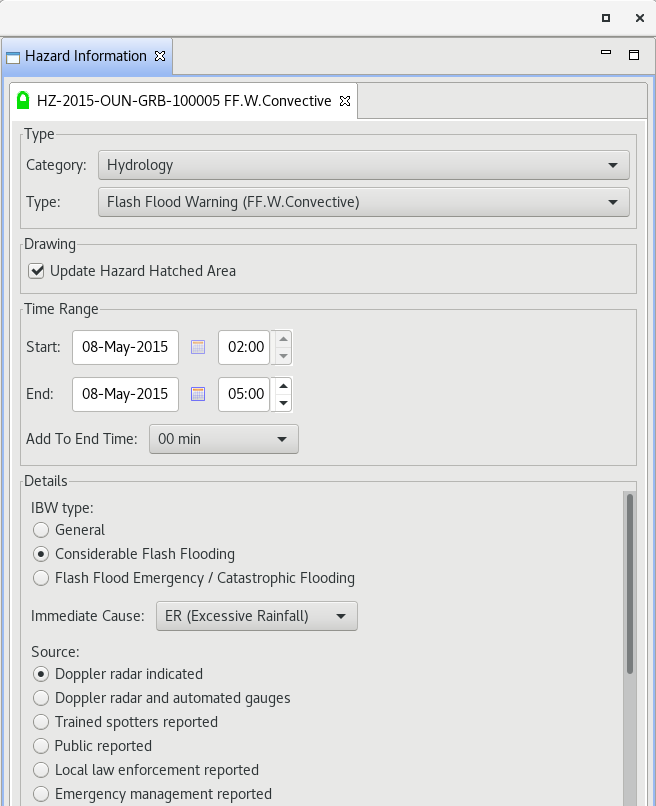Viewport: 656px width, 806px height.
Task: Select Trained spotters reported source
Action: point(41,722)
